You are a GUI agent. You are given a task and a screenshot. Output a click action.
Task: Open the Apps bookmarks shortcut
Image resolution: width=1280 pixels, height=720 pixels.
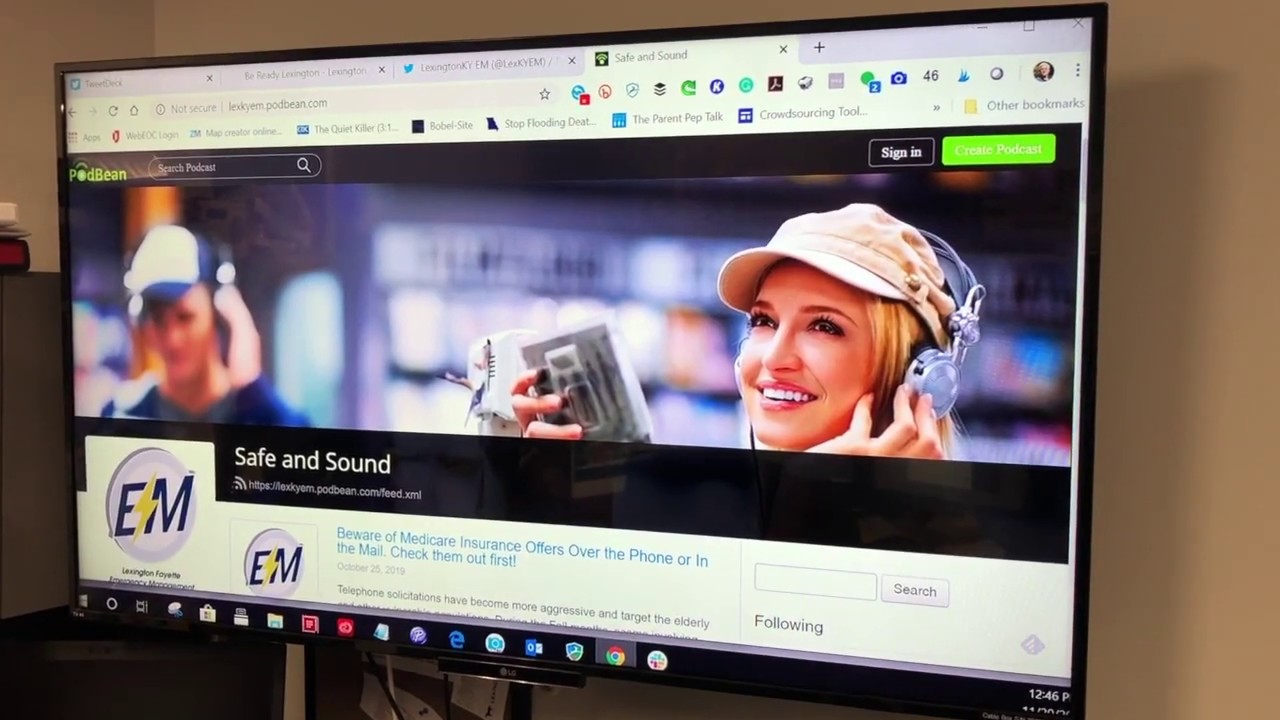pyautogui.click(x=86, y=137)
